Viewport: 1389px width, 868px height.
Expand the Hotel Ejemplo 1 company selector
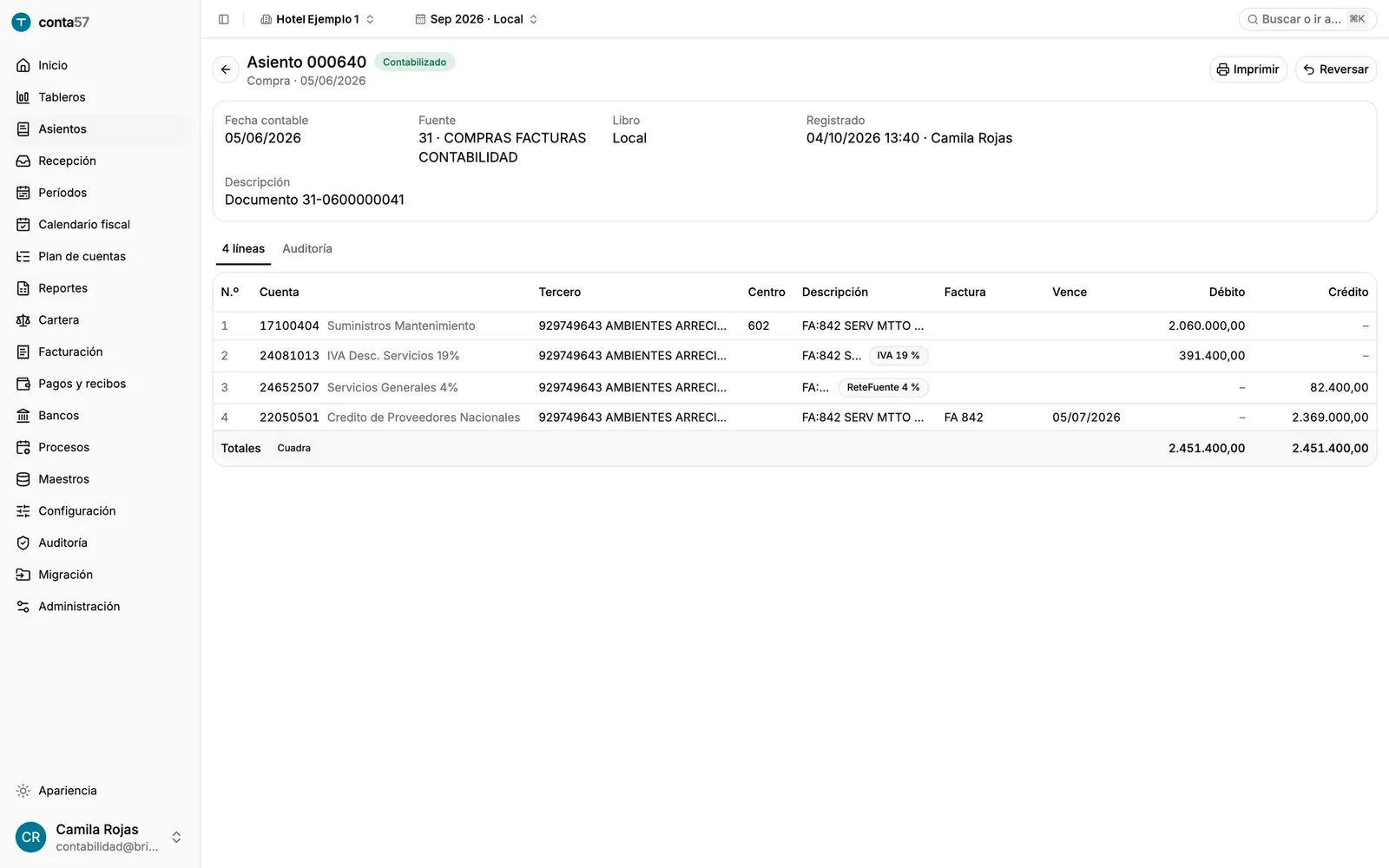(318, 19)
